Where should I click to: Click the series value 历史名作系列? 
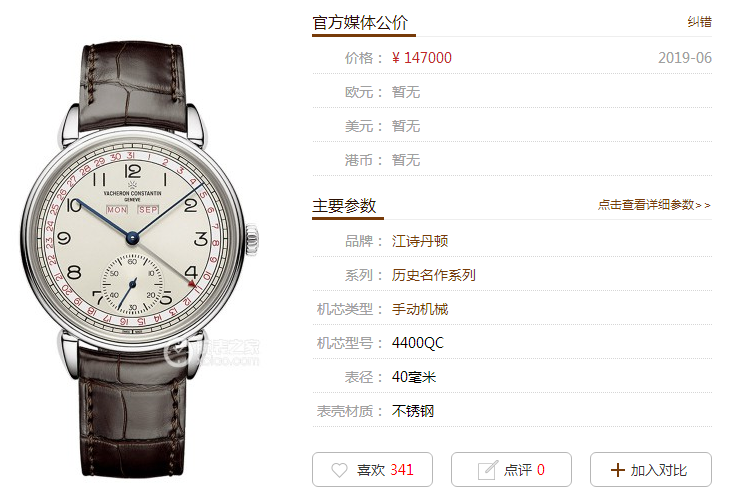(x=434, y=275)
